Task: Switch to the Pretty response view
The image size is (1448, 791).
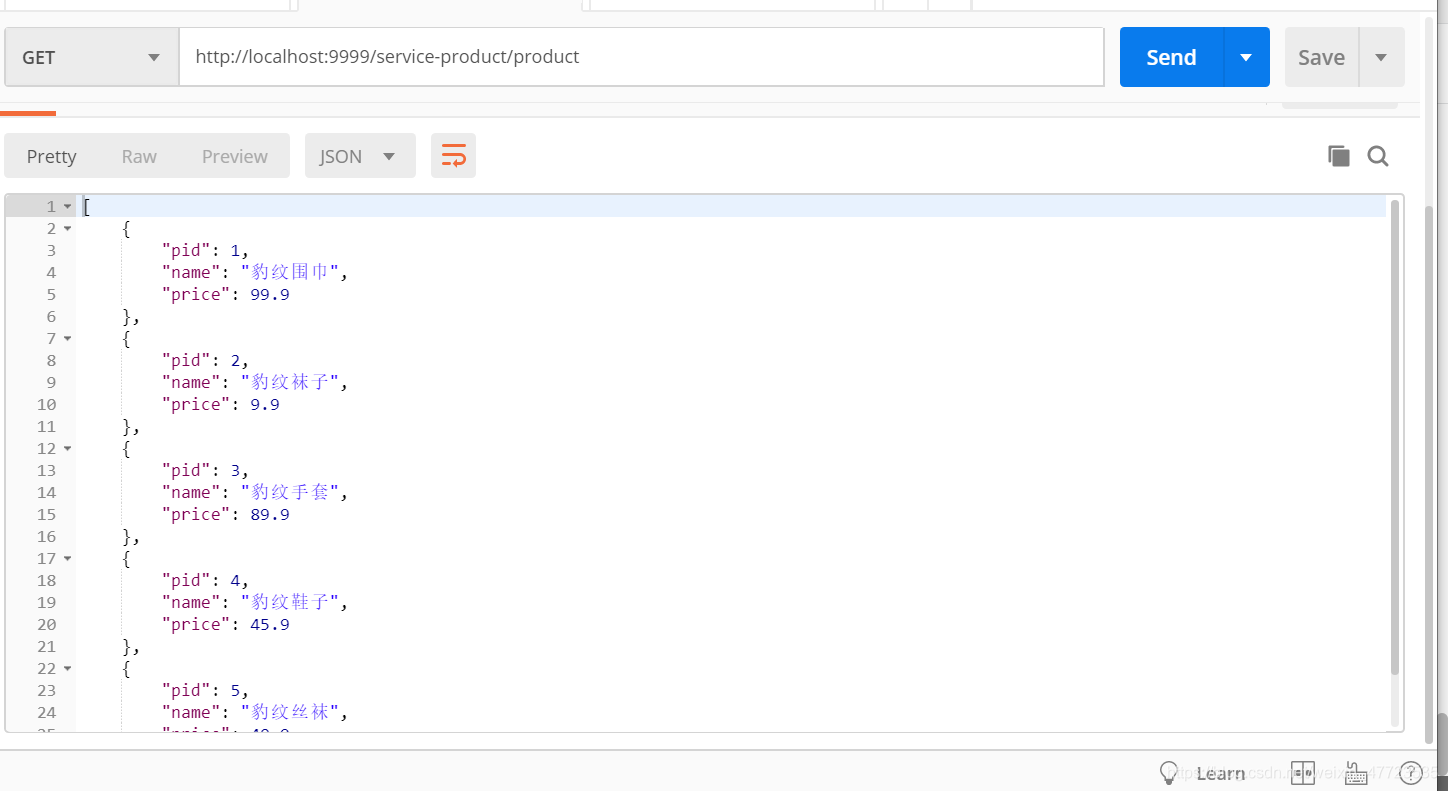Action: click(x=51, y=156)
